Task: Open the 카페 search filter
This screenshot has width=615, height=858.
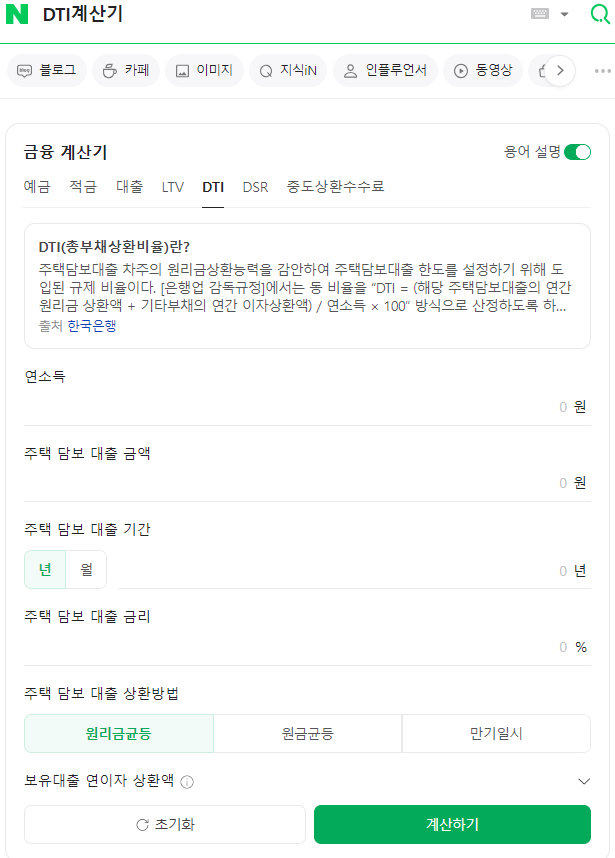Action: (126, 71)
